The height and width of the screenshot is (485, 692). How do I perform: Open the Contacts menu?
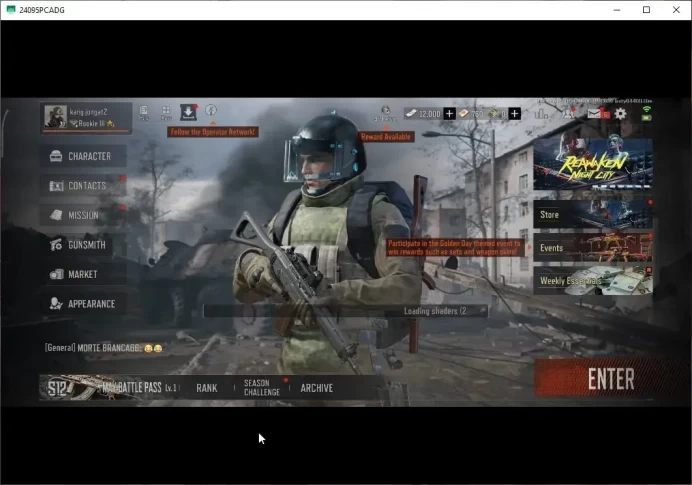[x=83, y=186]
